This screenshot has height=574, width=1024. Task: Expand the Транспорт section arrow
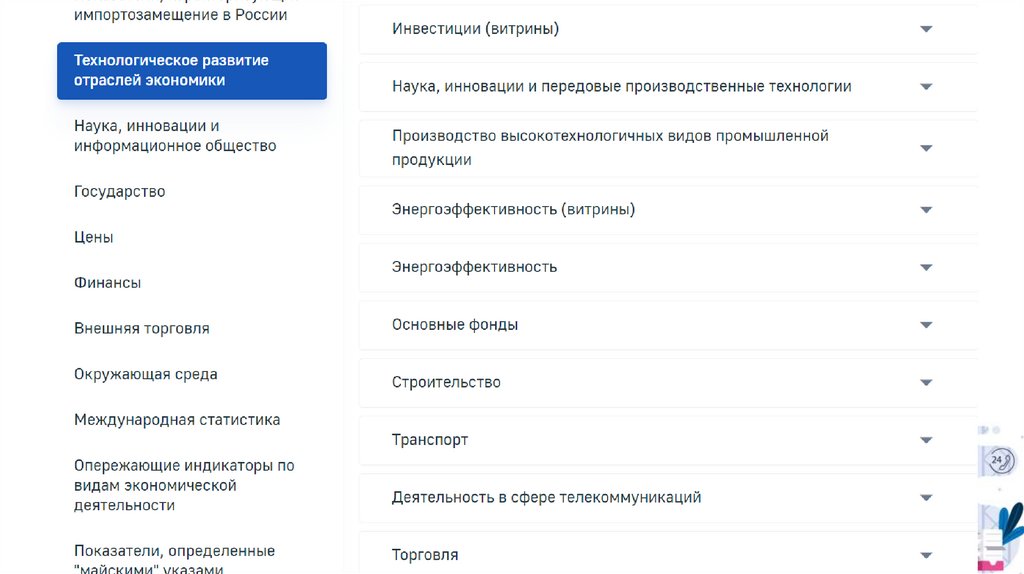pyautogui.click(x=926, y=440)
